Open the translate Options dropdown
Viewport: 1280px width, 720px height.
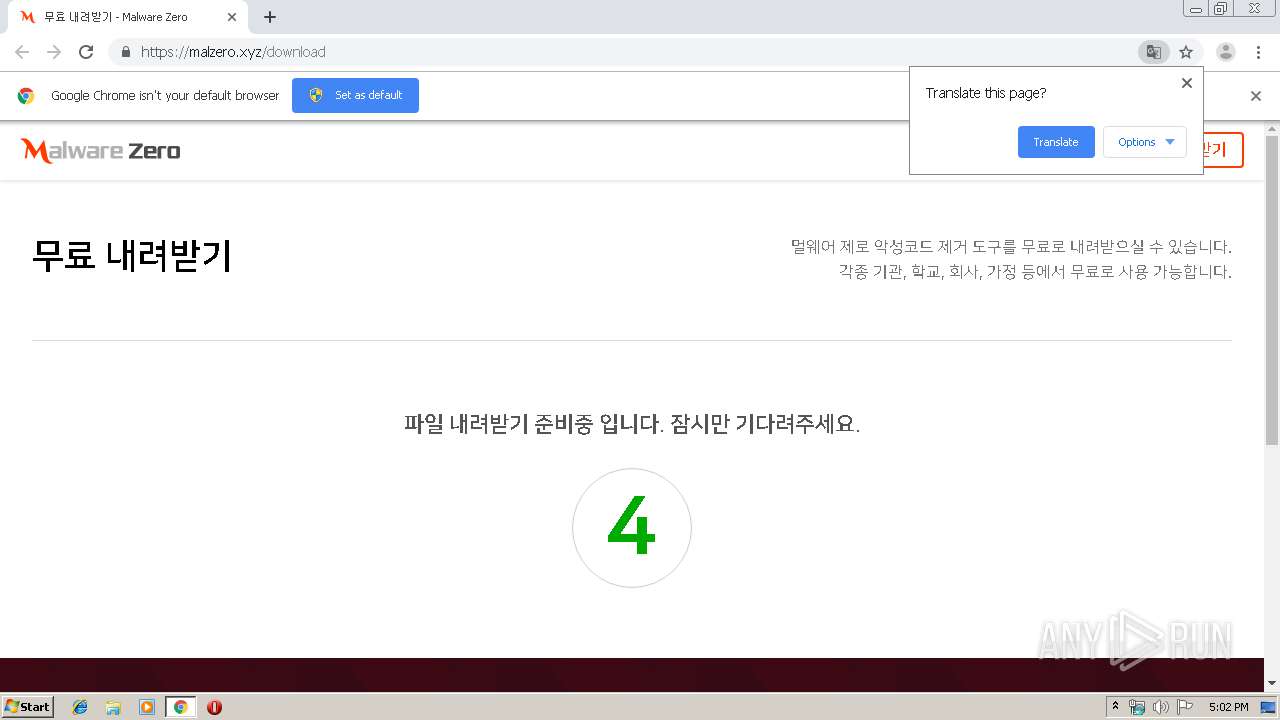click(1145, 142)
